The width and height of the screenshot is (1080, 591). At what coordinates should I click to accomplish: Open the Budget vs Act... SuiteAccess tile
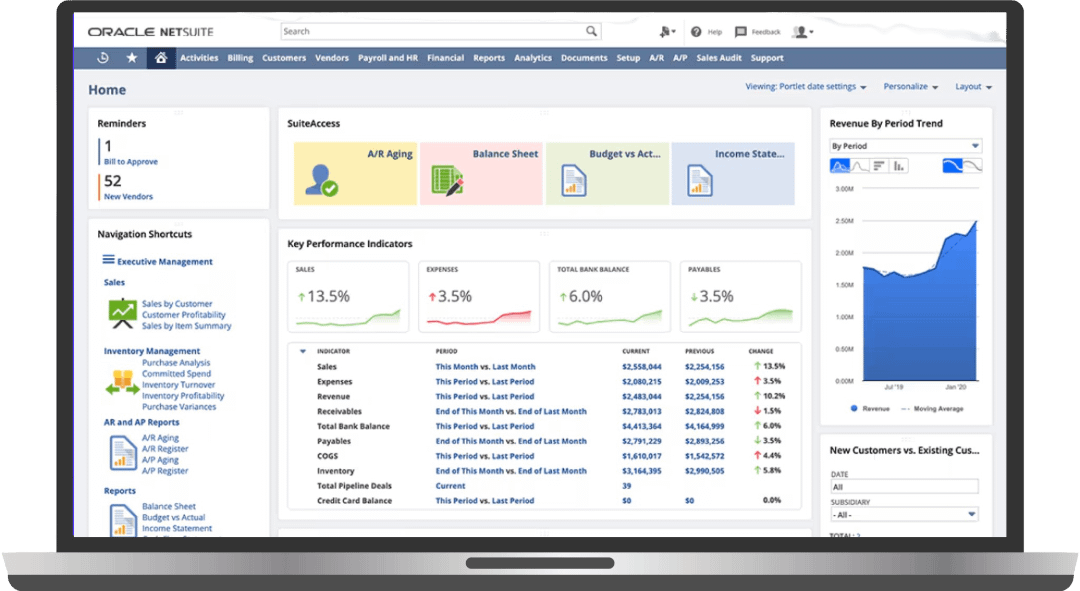[x=607, y=173]
